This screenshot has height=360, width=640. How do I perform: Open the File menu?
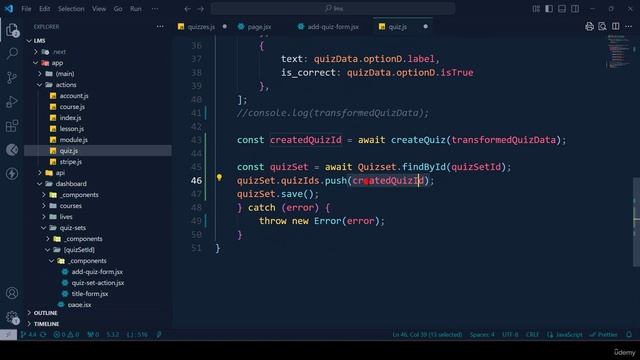click(26, 9)
